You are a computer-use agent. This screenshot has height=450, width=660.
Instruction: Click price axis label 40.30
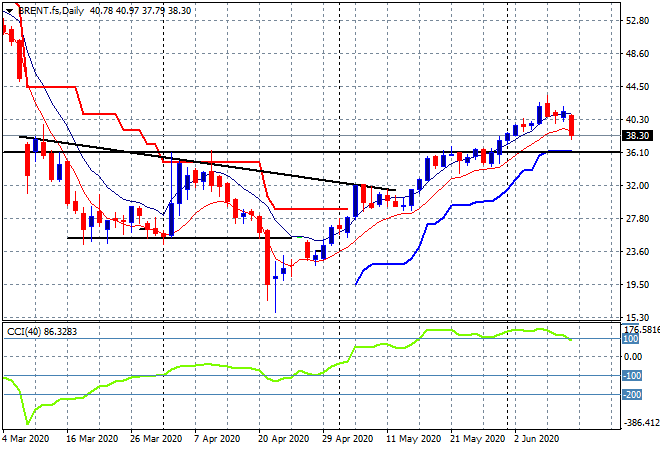(x=637, y=120)
